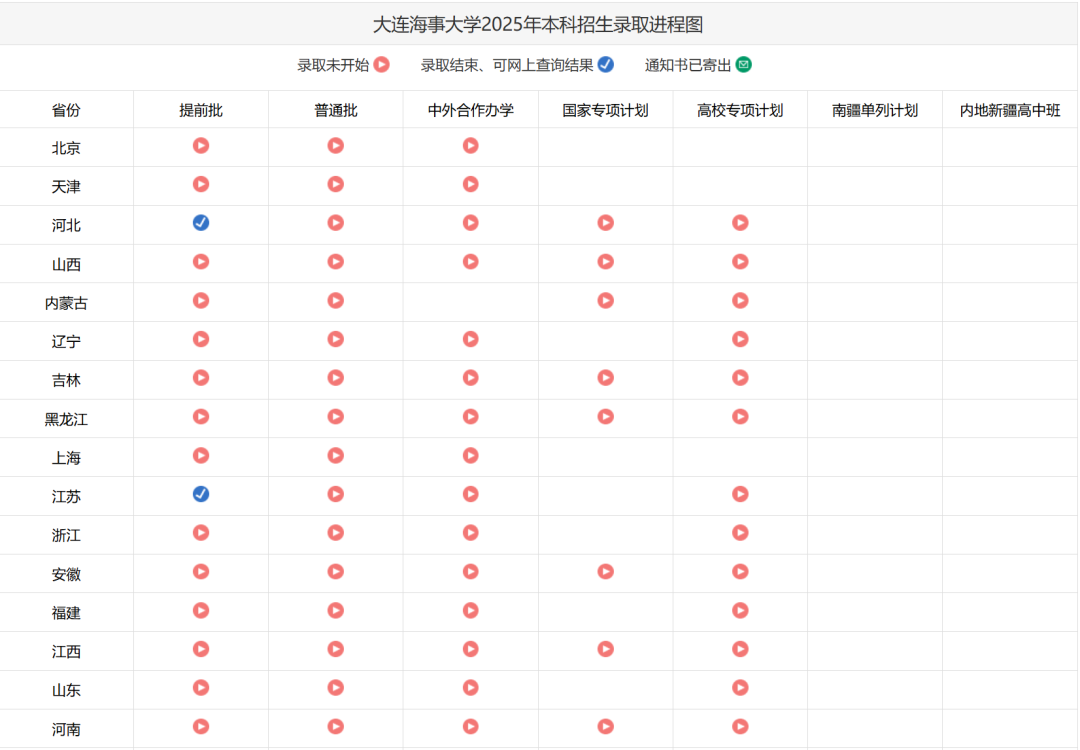
Task: Click 河北 row's blue check under 提前批
Action: 200,223
